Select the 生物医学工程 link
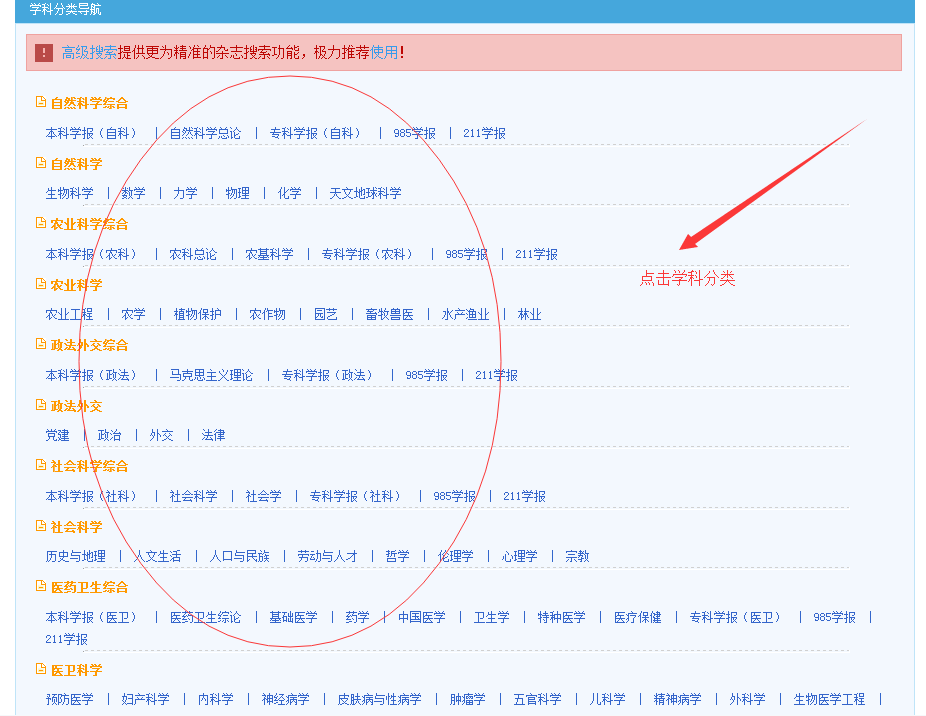This screenshot has height=716, width=926. tap(829, 699)
